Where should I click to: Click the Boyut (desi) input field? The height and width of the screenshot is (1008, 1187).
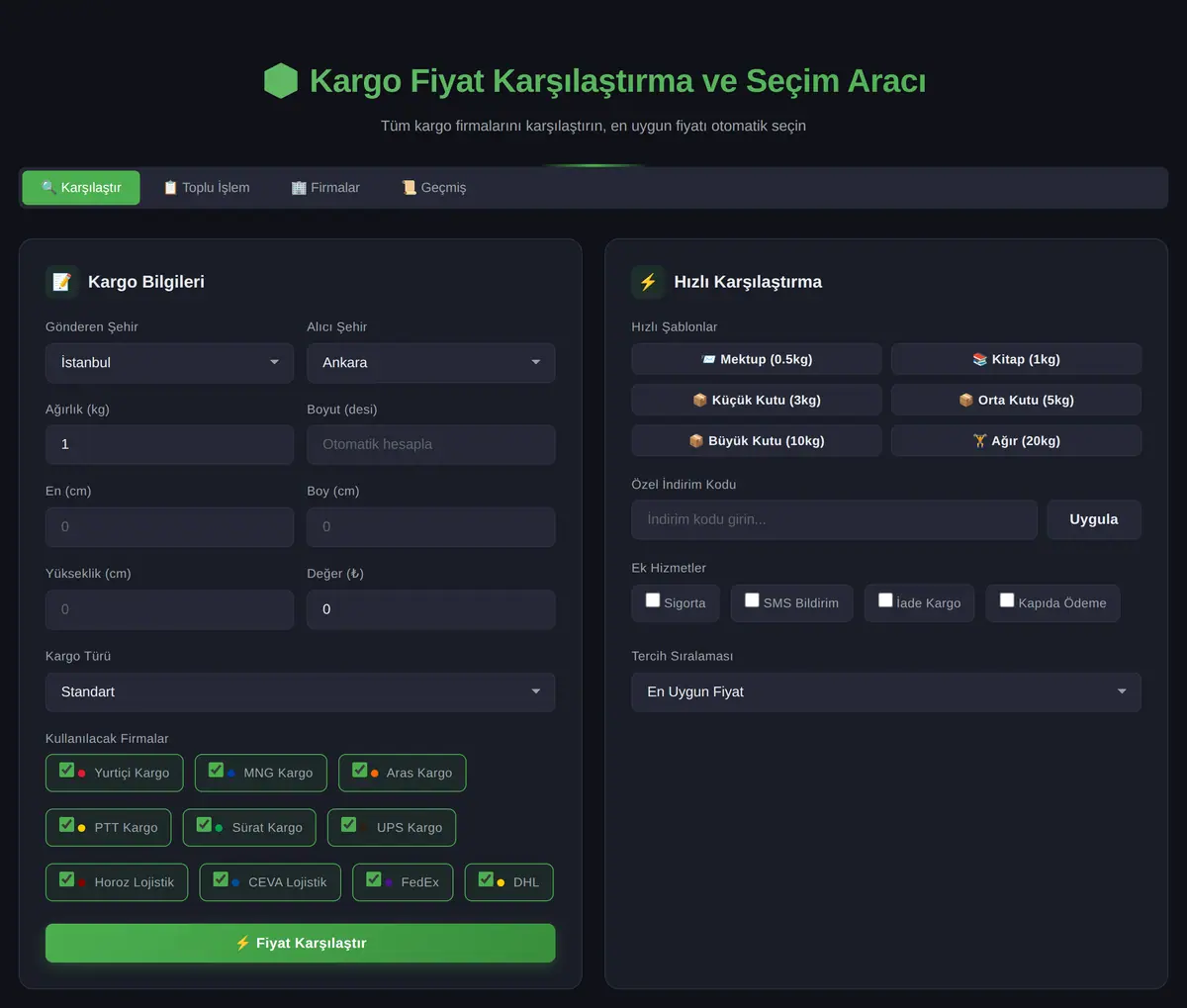tap(430, 445)
